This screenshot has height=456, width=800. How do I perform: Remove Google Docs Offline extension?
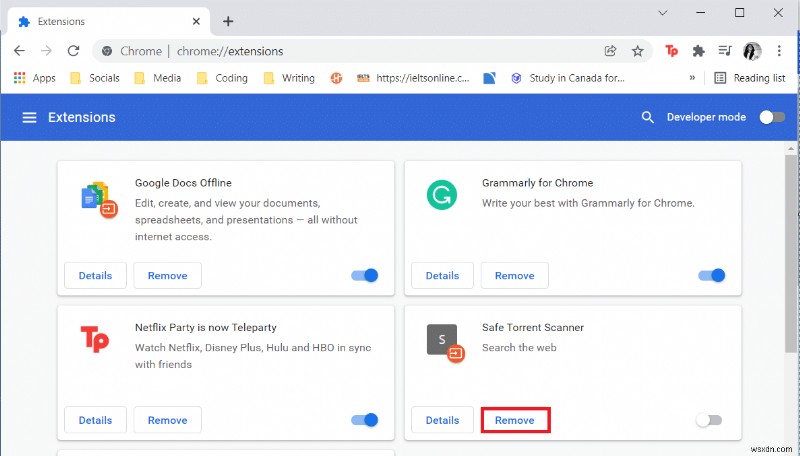coord(167,275)
